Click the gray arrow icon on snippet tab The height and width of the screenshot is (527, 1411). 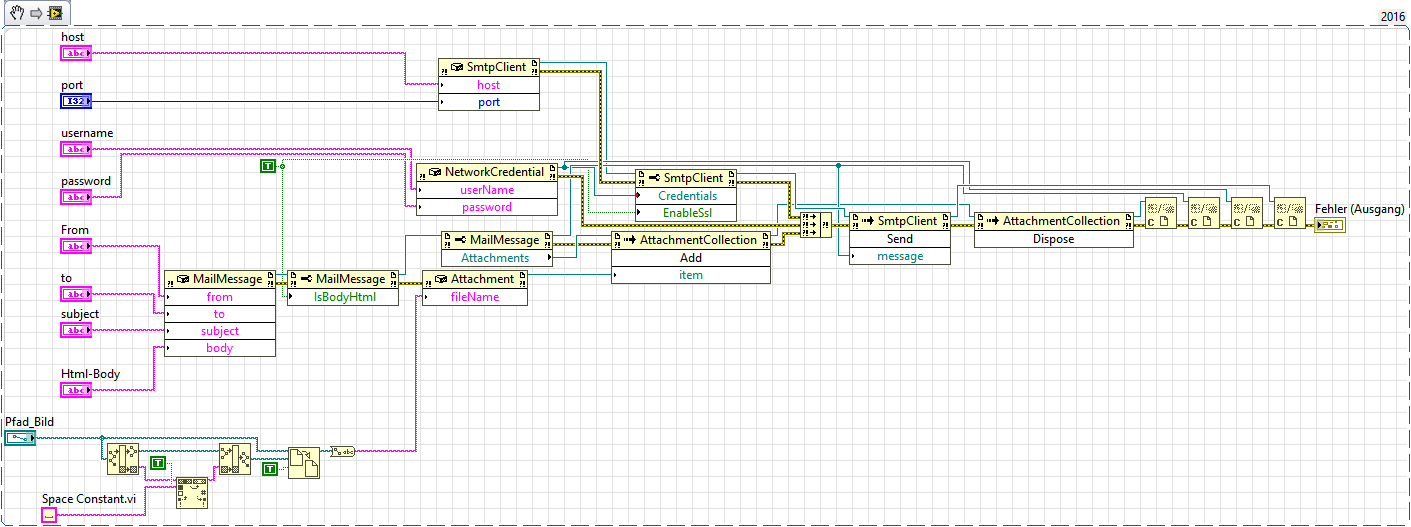tap(34, 14)
